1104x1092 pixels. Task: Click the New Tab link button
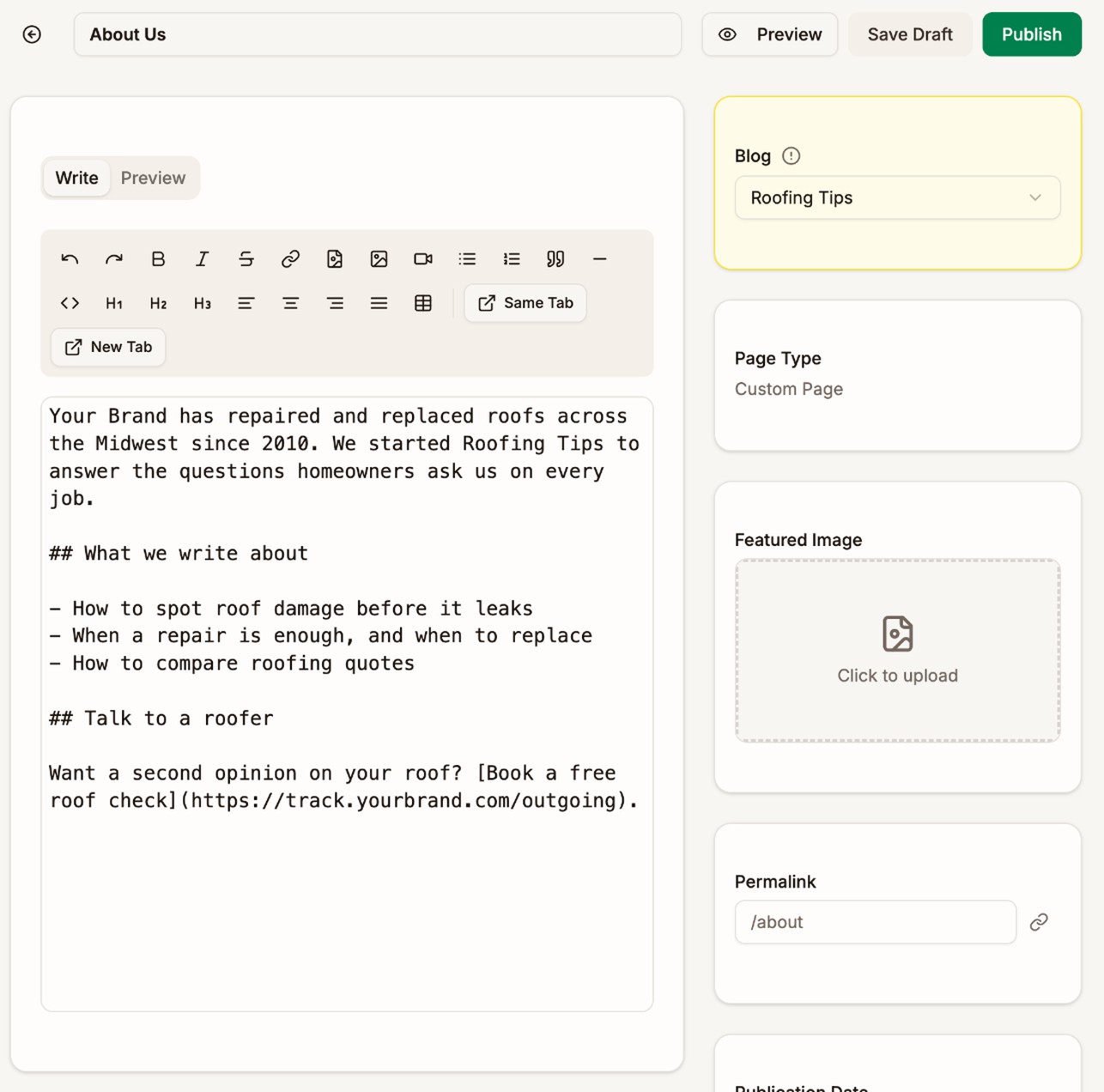pos(108,347)
